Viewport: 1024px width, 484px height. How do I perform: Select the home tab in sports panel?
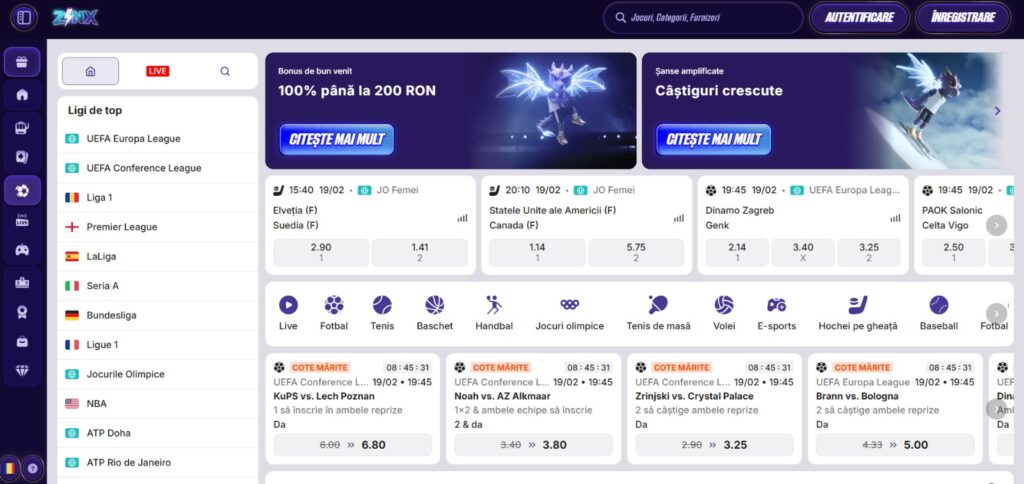coord(90,71)
